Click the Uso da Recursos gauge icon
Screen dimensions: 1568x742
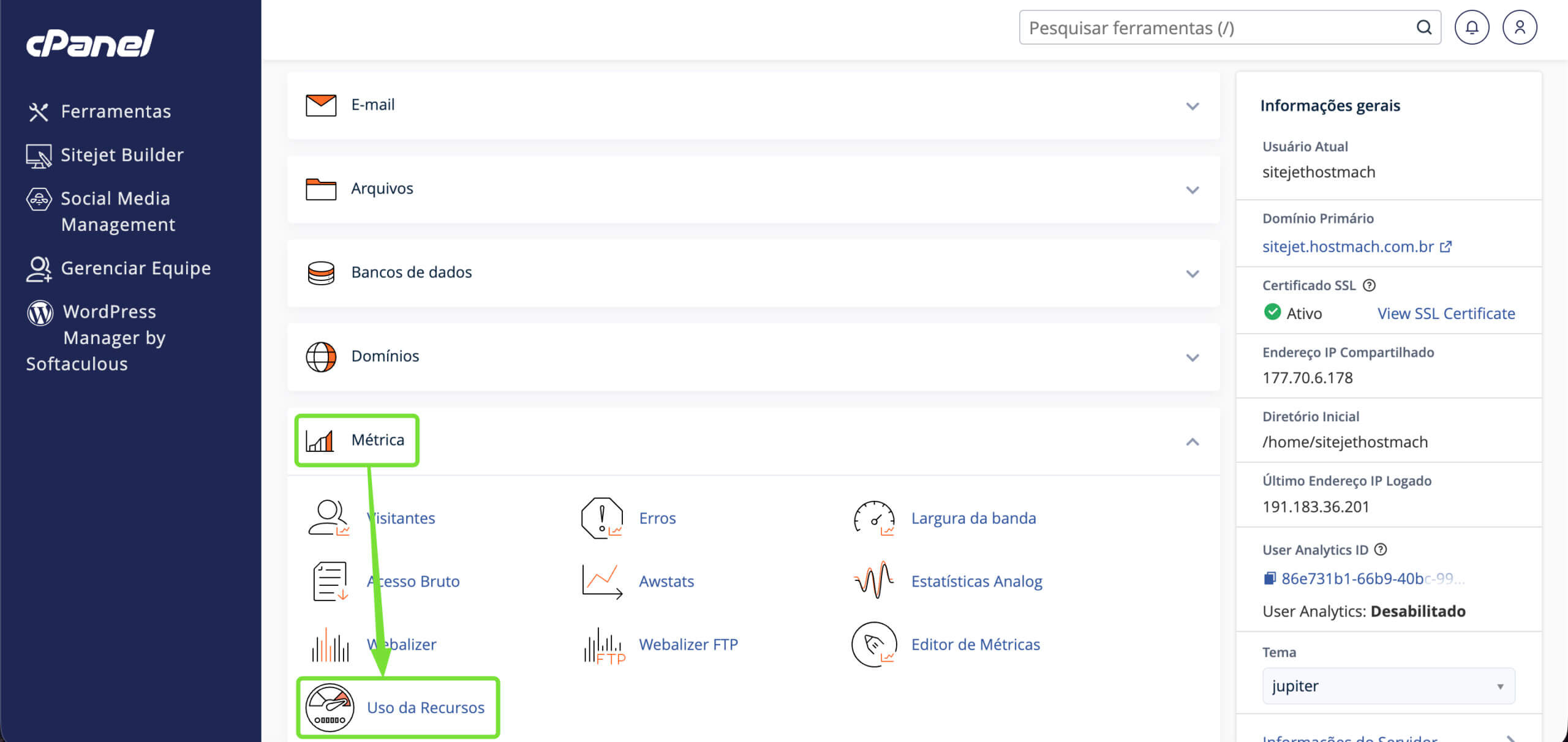330,707
